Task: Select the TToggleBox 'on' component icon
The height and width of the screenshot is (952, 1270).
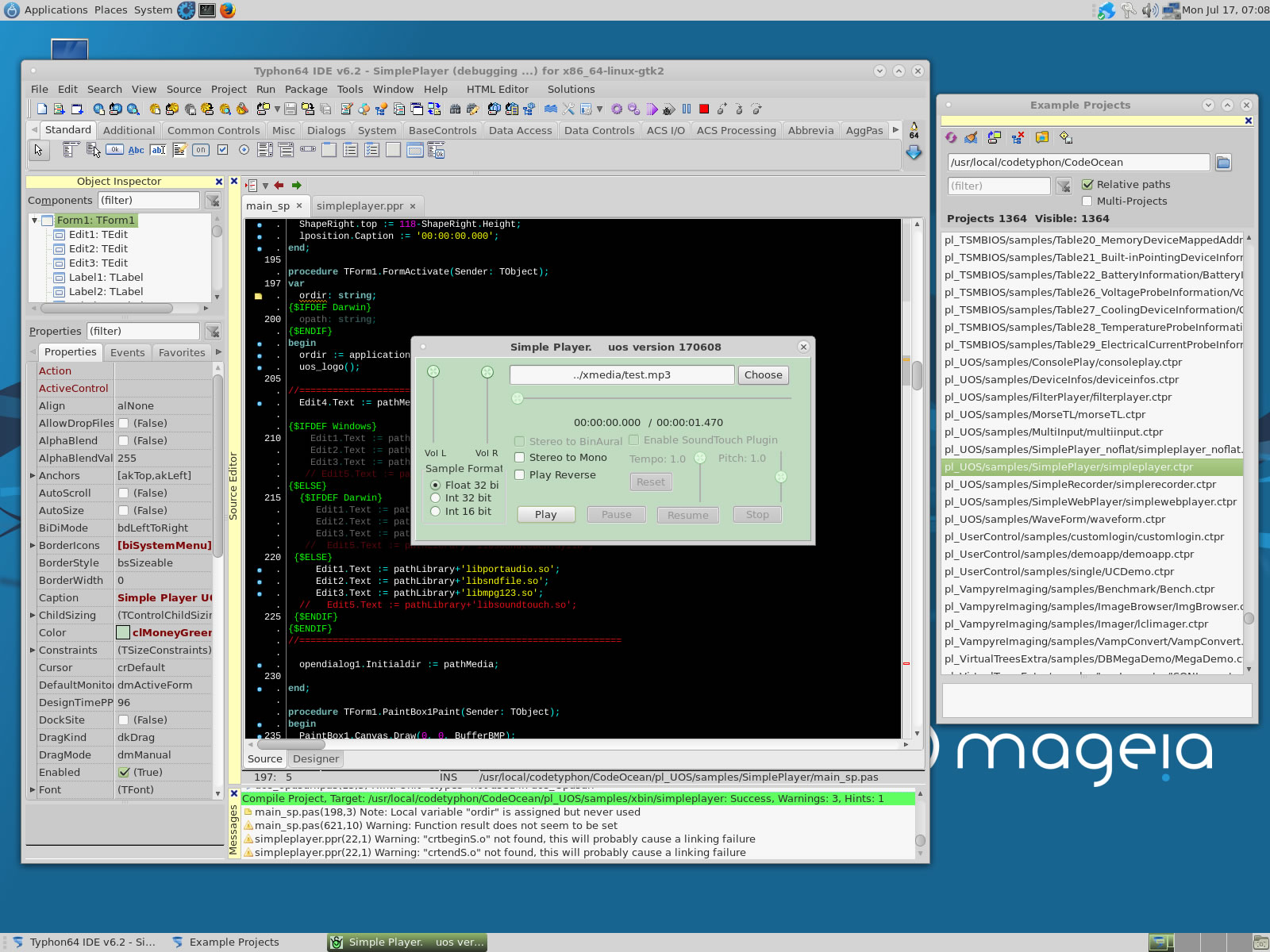Action: 201,150
